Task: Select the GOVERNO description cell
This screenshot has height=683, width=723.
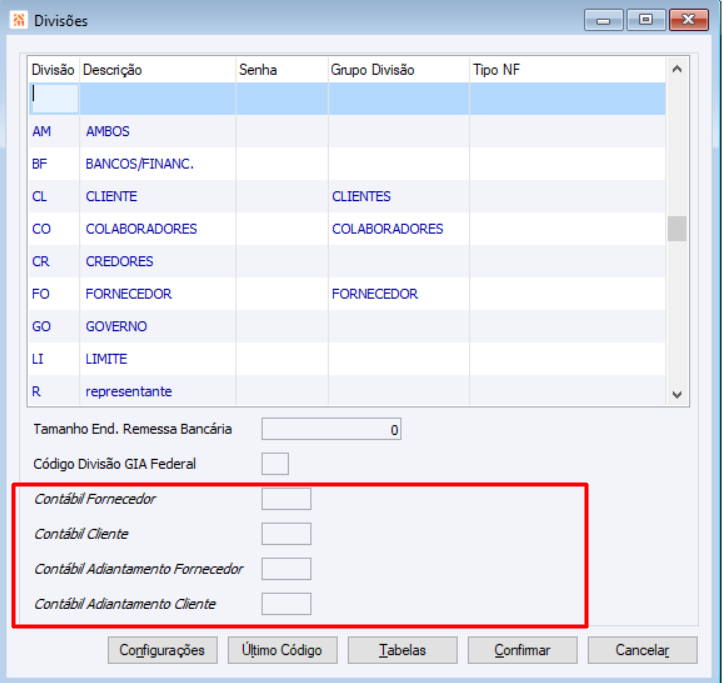Action: pos(157,327)
